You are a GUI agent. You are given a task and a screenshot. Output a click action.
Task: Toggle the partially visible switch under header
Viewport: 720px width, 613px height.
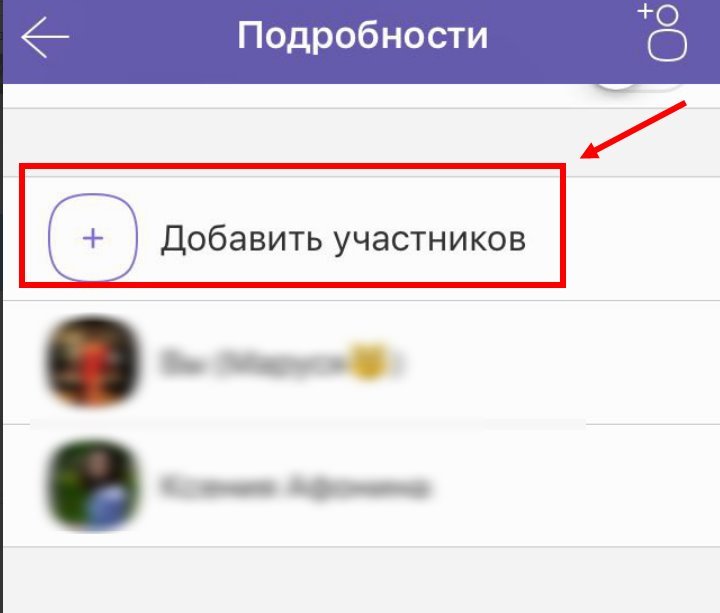[x=638, y=87]
